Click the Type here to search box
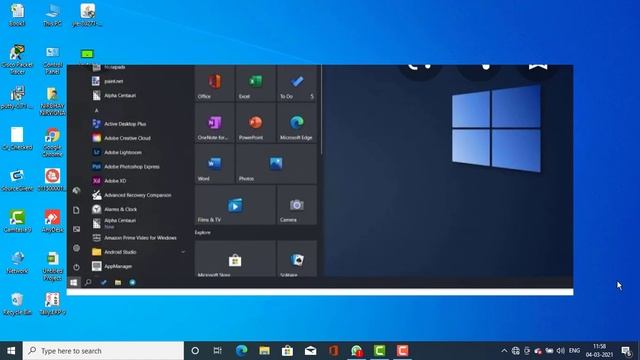The image size is (640, 360). 103,351
